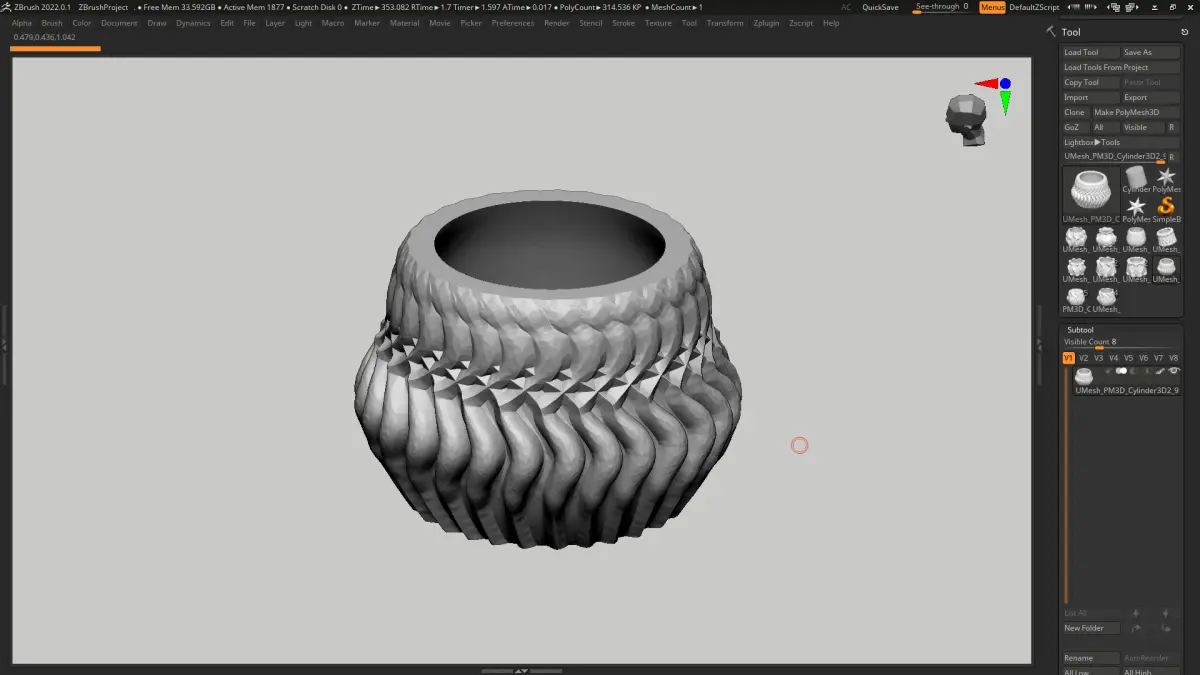Viewport: 1200px width, 675px height.
Task: Click the Save As button
Action: (1151, 52)
